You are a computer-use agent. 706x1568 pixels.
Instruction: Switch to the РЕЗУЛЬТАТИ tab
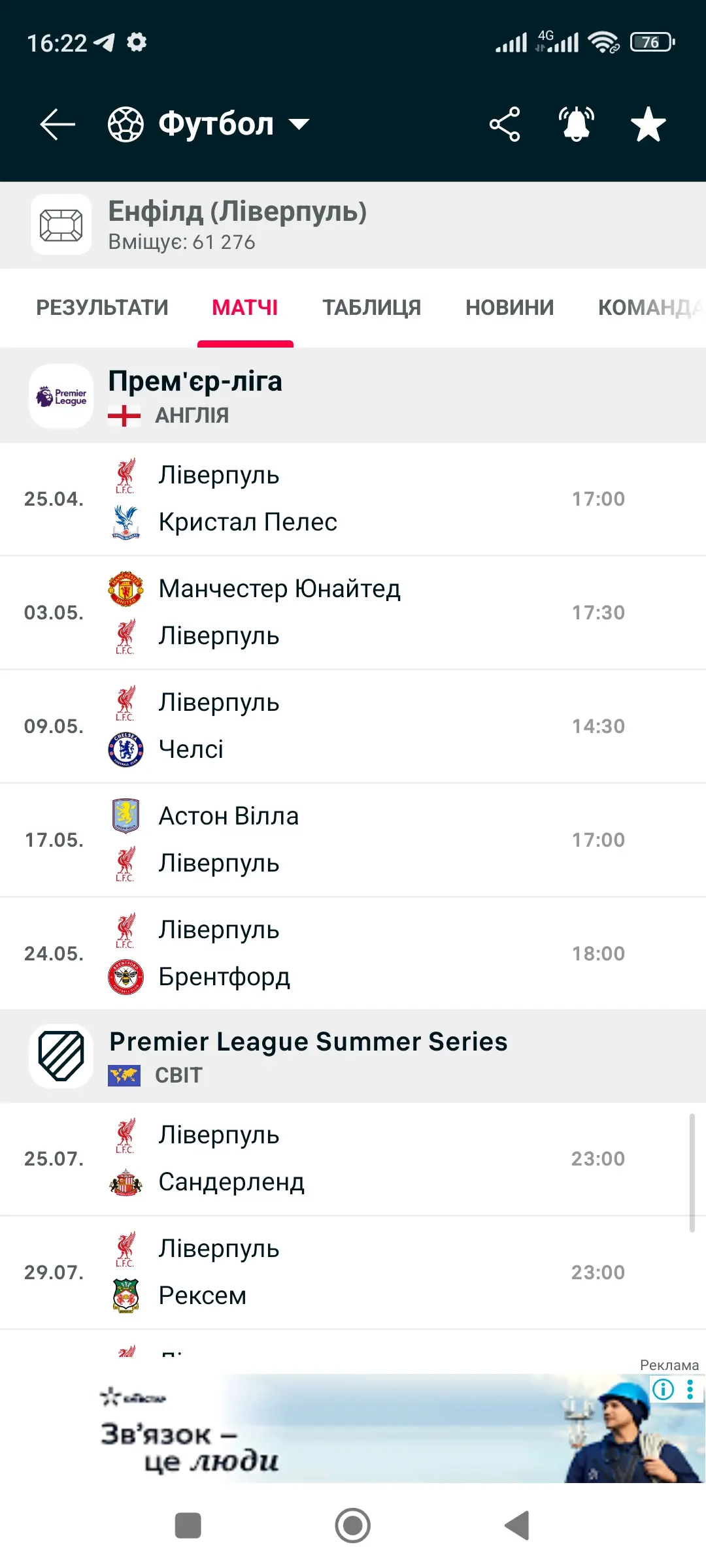102,307
